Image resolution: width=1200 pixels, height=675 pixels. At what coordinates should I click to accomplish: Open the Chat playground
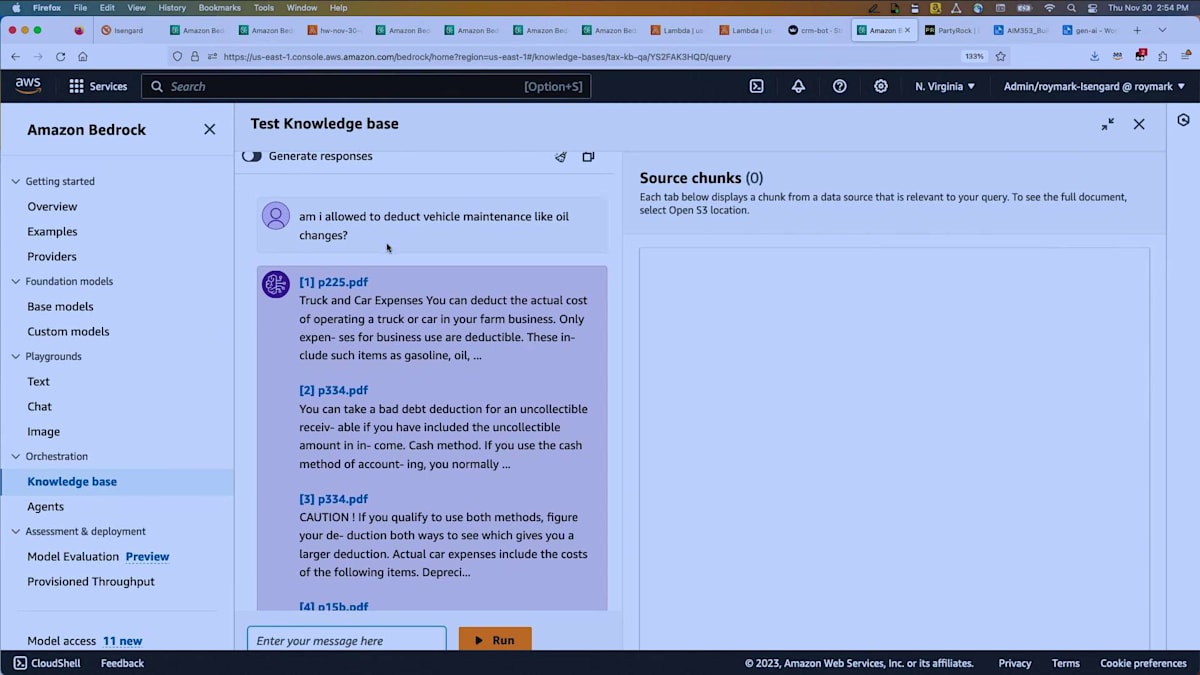coord(40,407)
